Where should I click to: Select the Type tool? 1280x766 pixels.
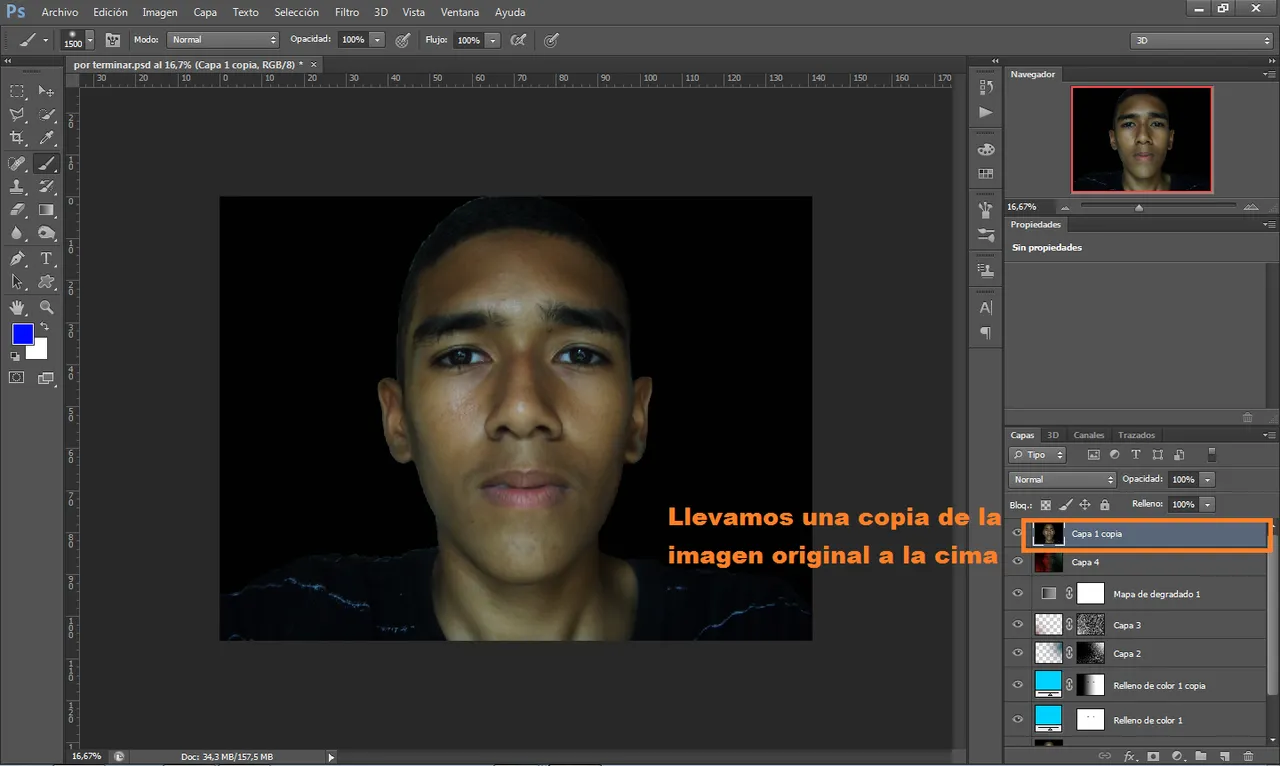(x=46, y=259)
